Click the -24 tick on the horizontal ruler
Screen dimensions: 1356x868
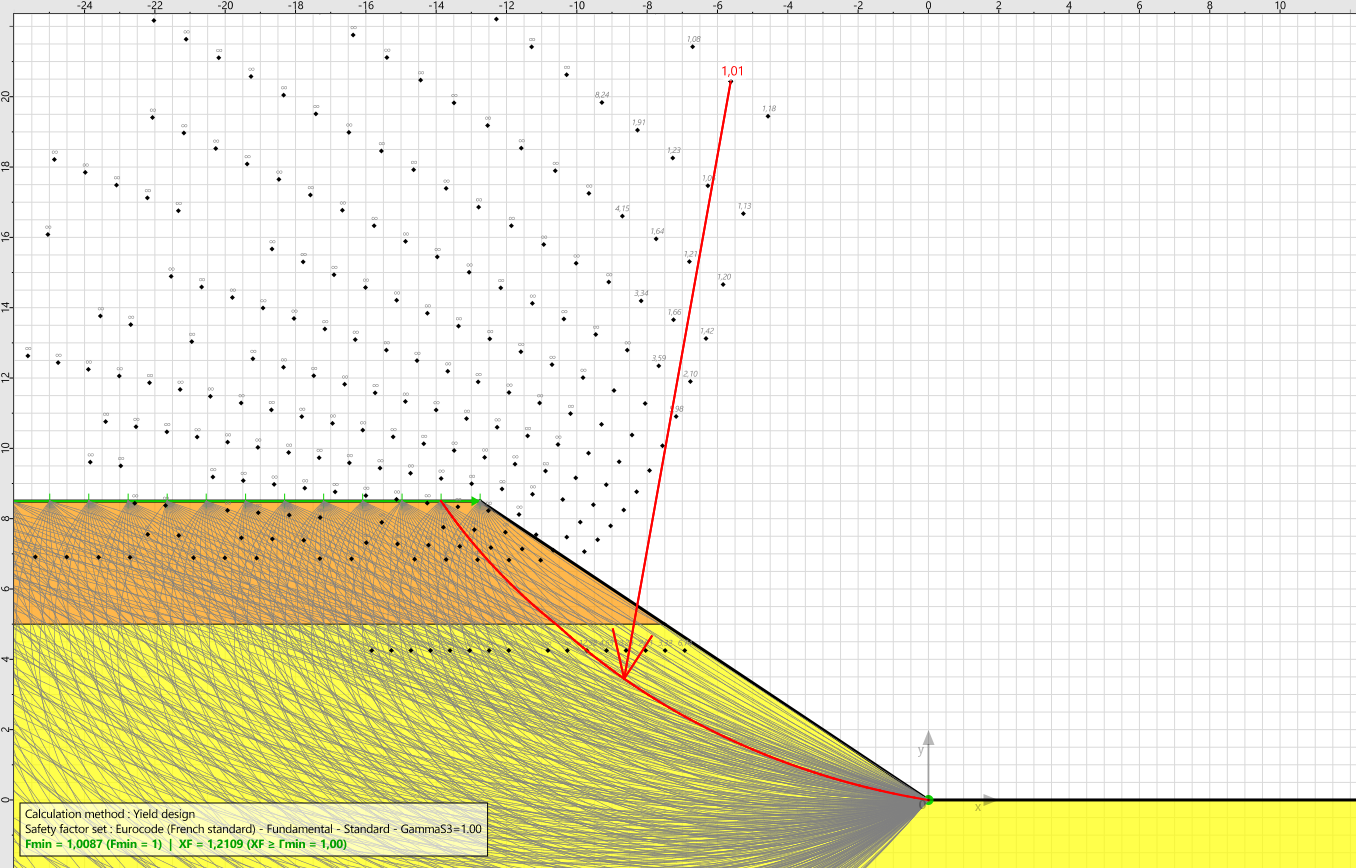pos(85,6)
